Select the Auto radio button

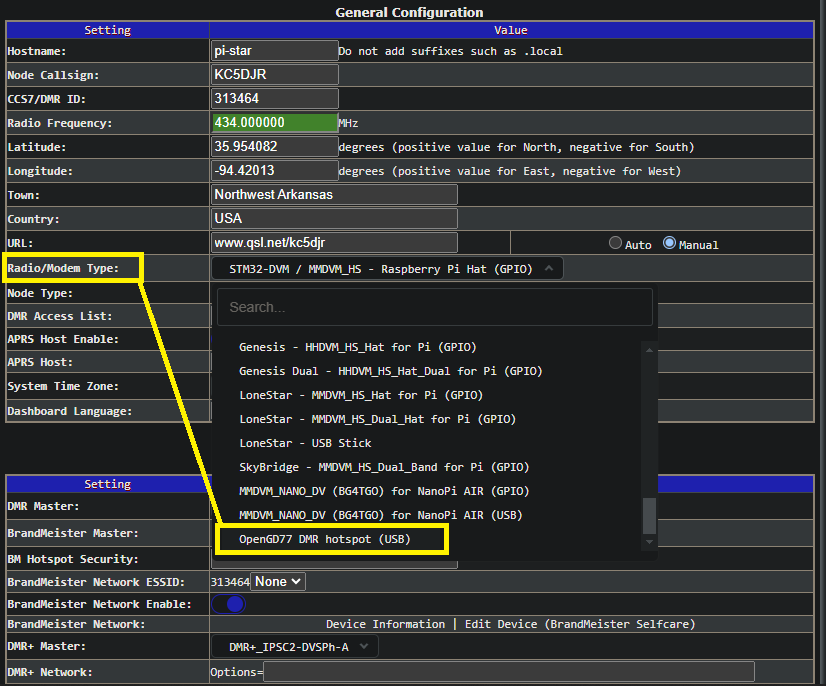(615, 243)
